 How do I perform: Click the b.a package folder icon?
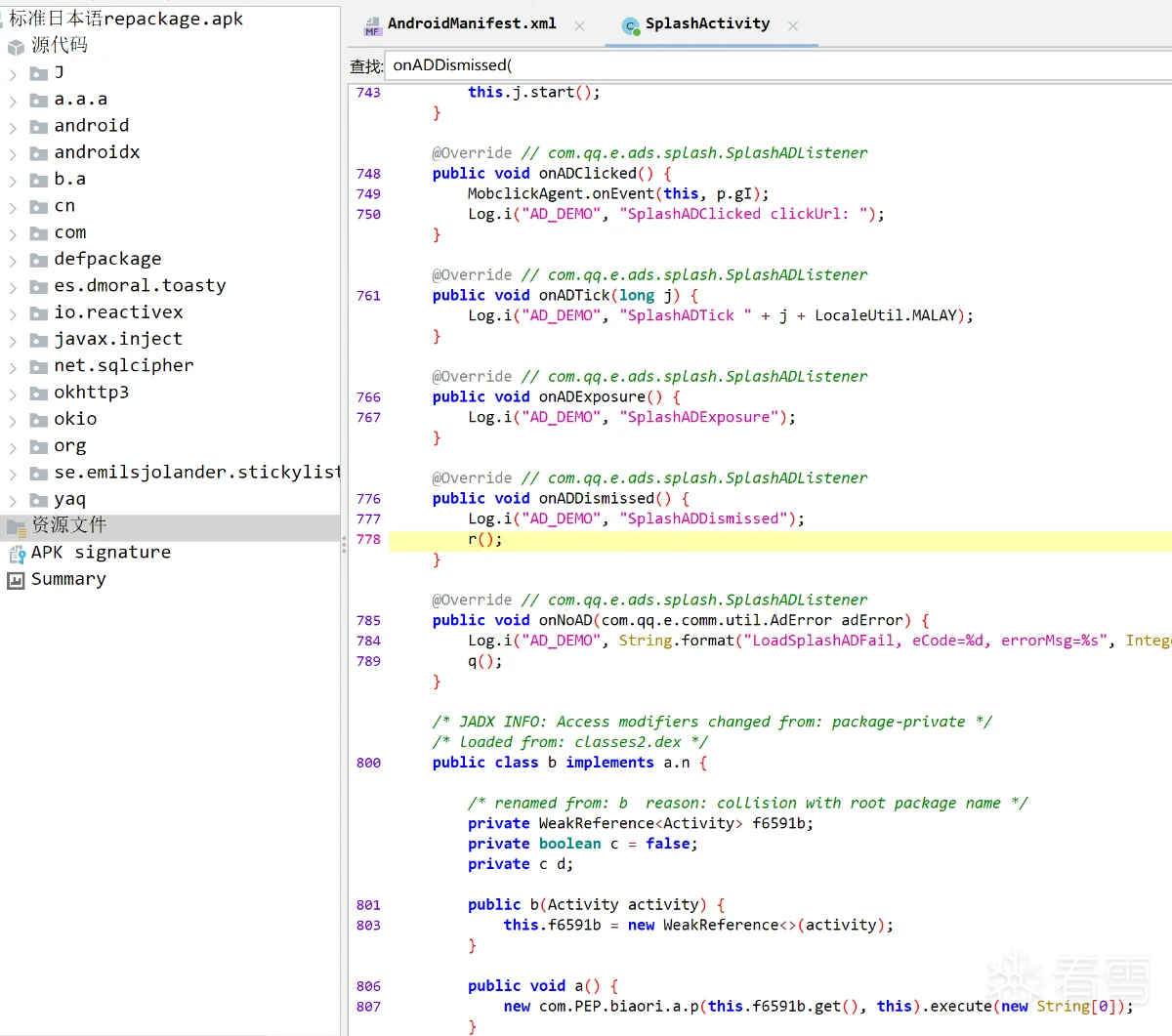pos(39,180)
